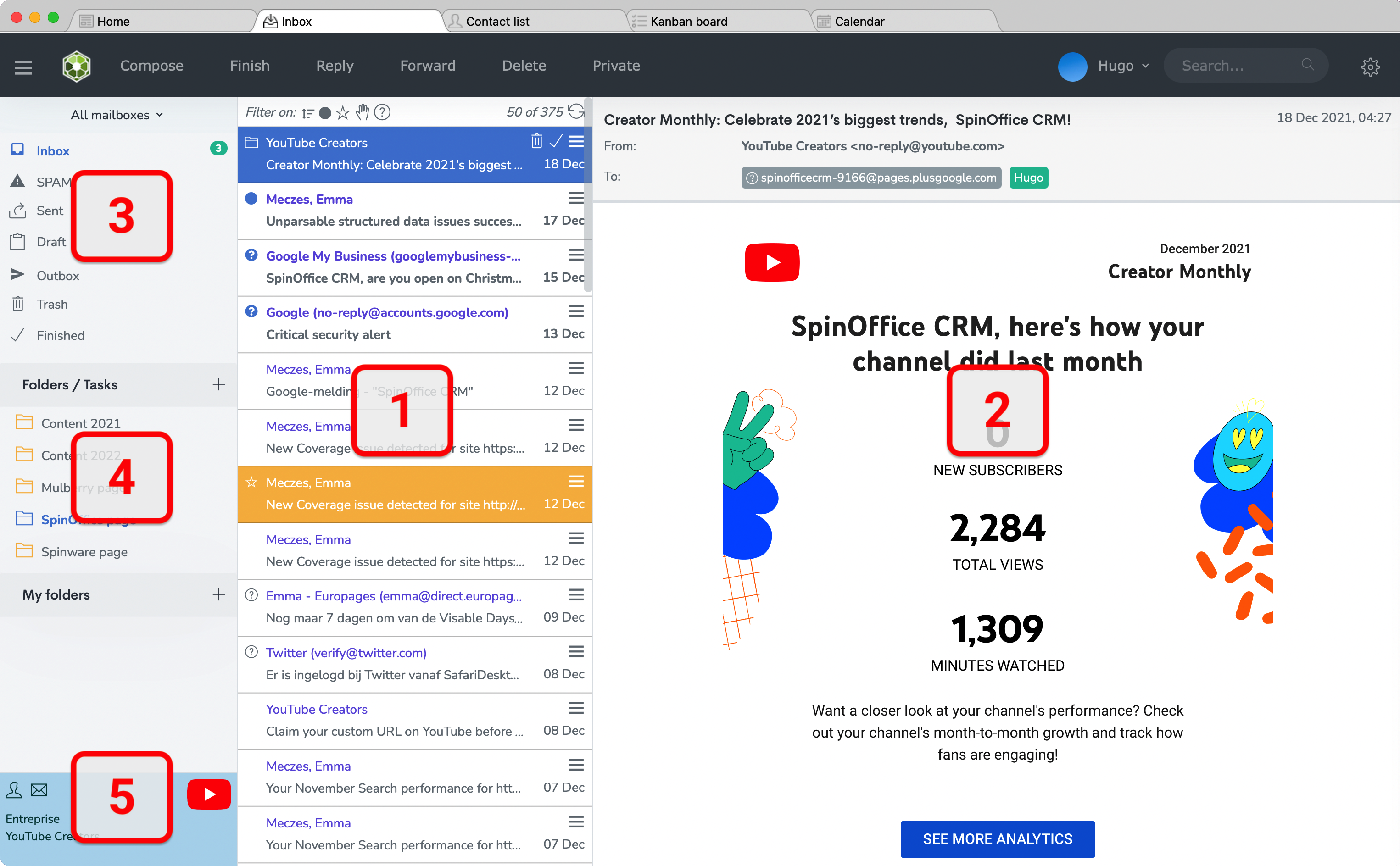
Task: Toggle the unread circle filter
Action: click(325, 113)
